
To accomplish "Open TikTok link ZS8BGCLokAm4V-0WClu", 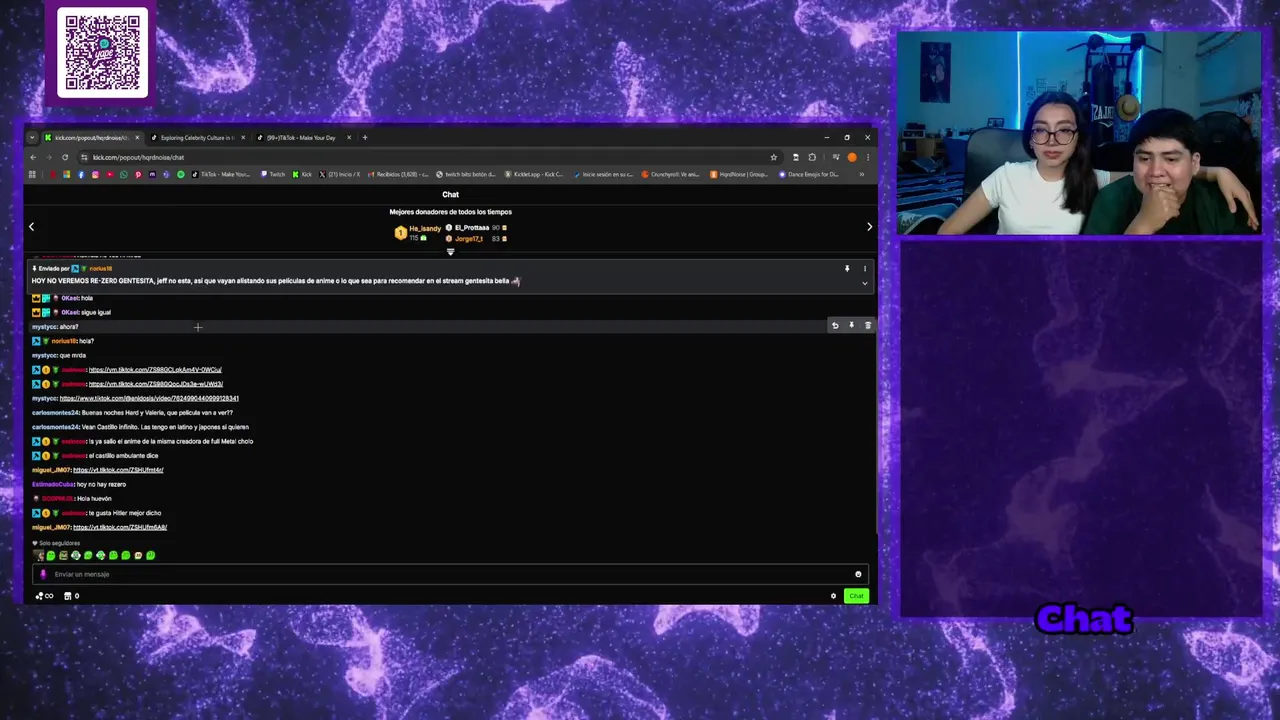I will coord(155,370).
